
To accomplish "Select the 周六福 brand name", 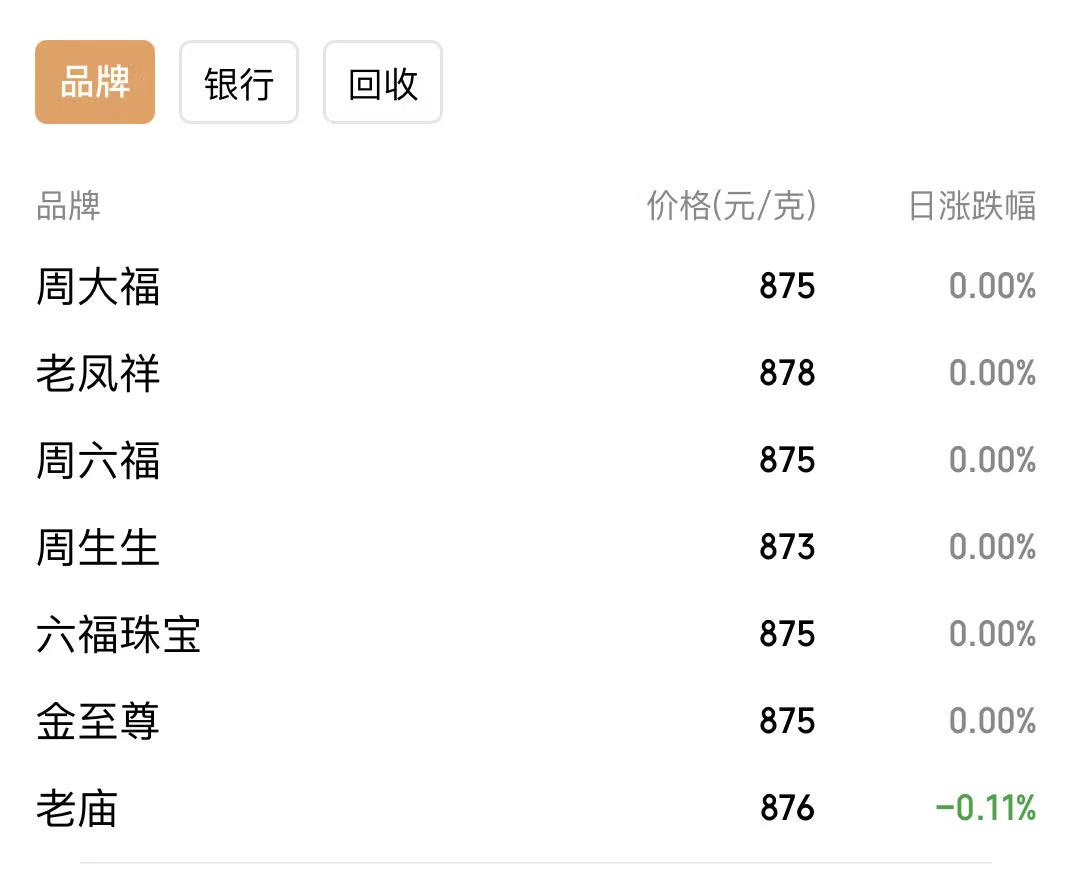I will click(98, 460).
